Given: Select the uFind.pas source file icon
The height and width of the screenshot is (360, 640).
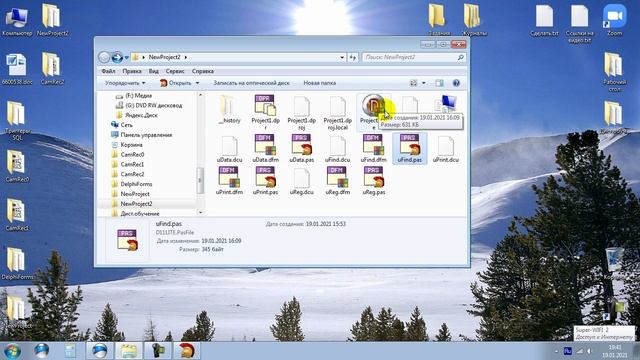Looking at the screenshot, I should click(409, 145).
